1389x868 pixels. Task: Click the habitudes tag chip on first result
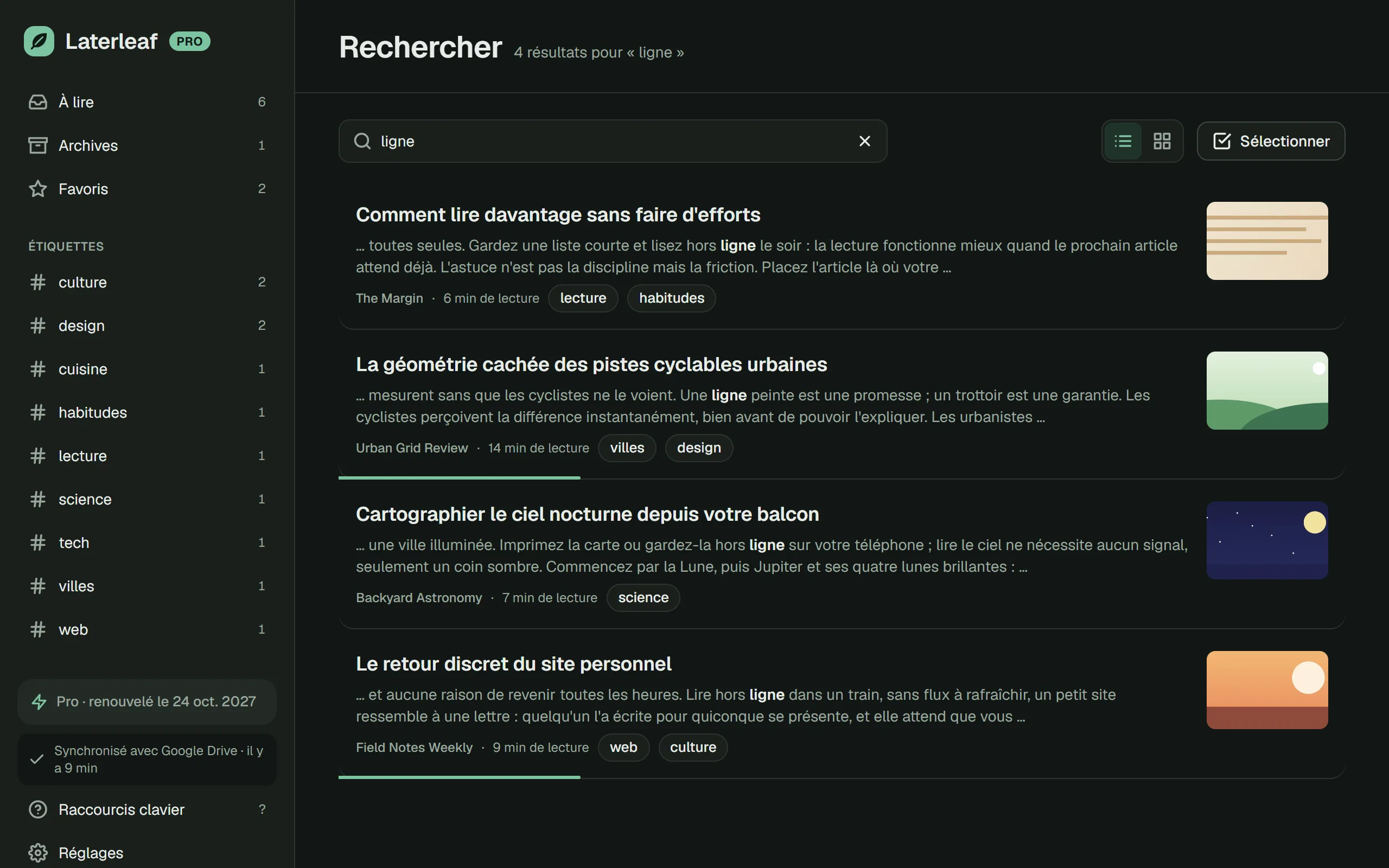tap(672, 298)
